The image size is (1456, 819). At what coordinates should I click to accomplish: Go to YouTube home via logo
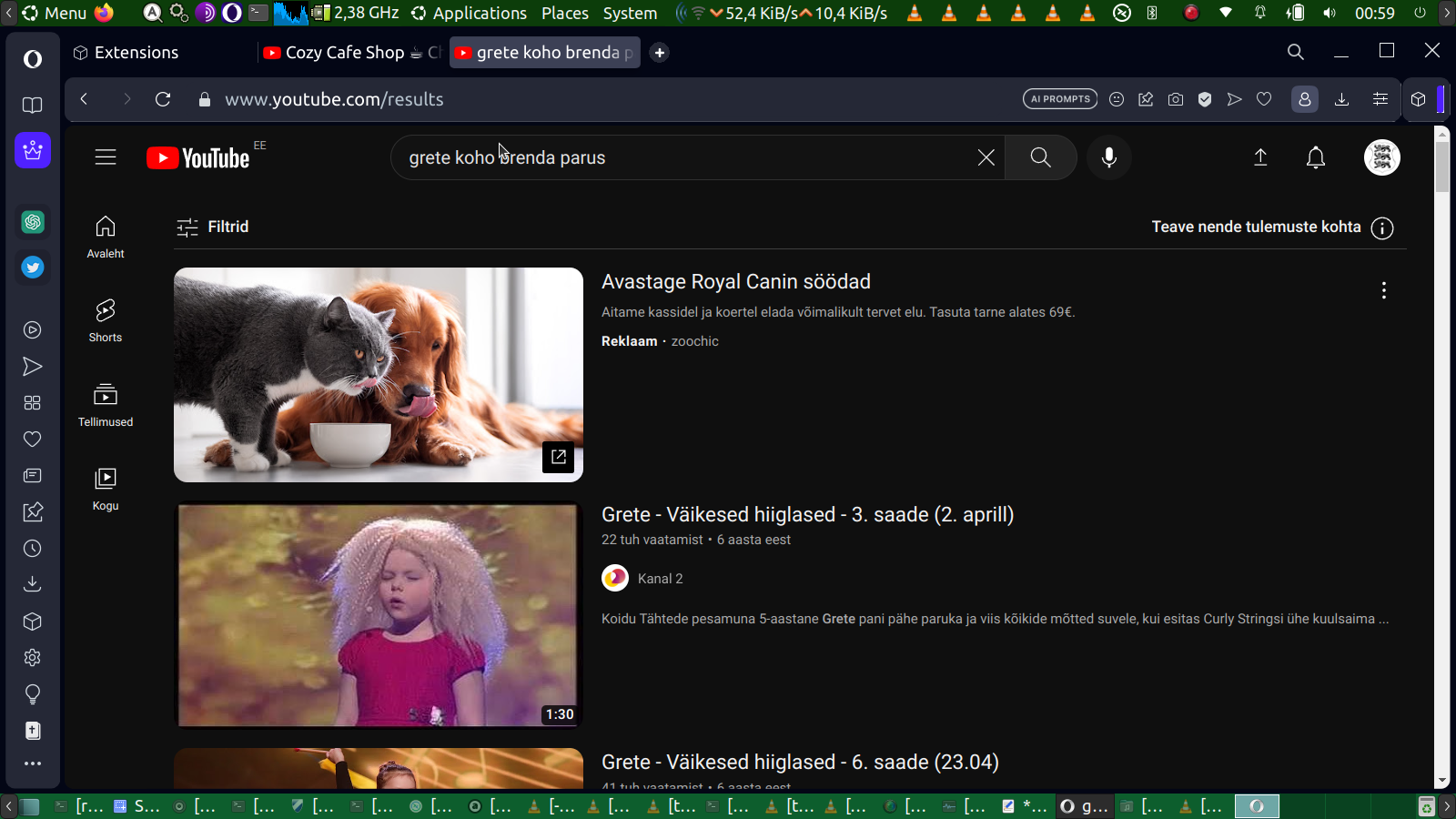[198, 158]
